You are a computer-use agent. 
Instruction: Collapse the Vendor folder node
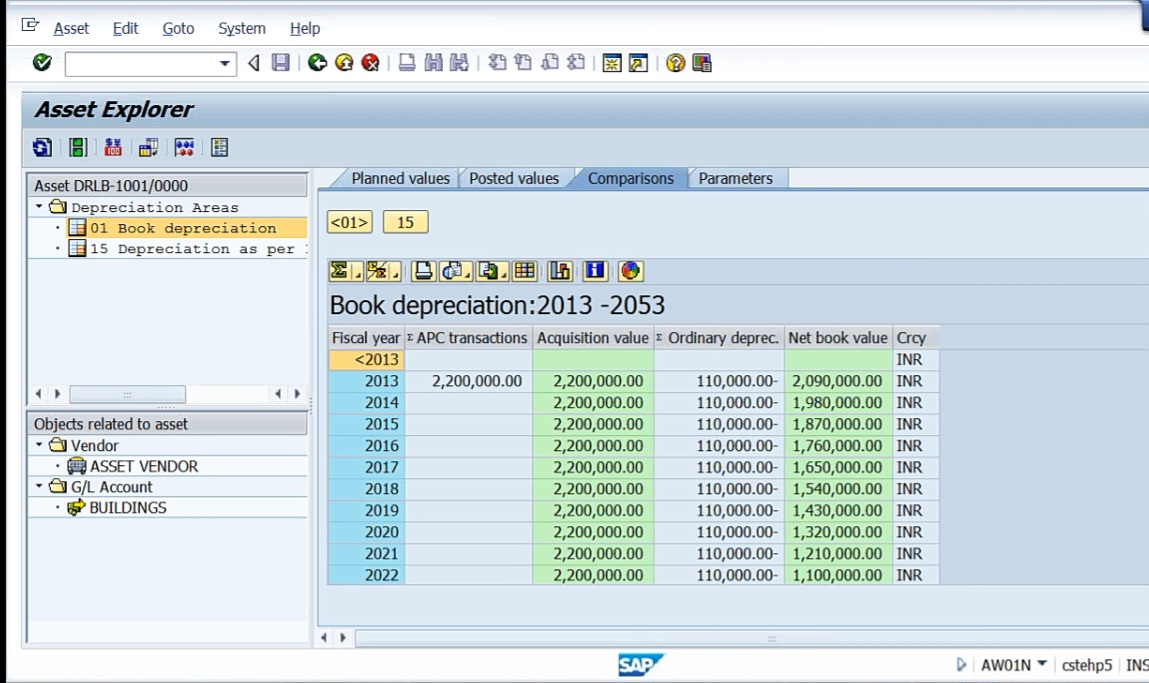pos(39,445)
